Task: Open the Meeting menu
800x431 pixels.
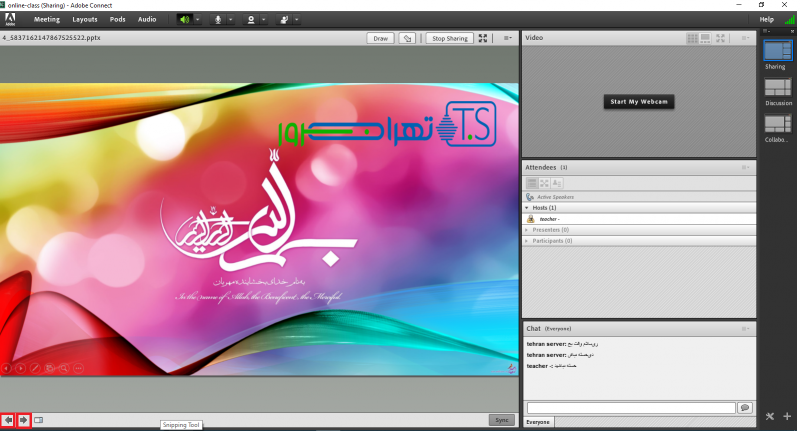Action: tap(47, 19)
